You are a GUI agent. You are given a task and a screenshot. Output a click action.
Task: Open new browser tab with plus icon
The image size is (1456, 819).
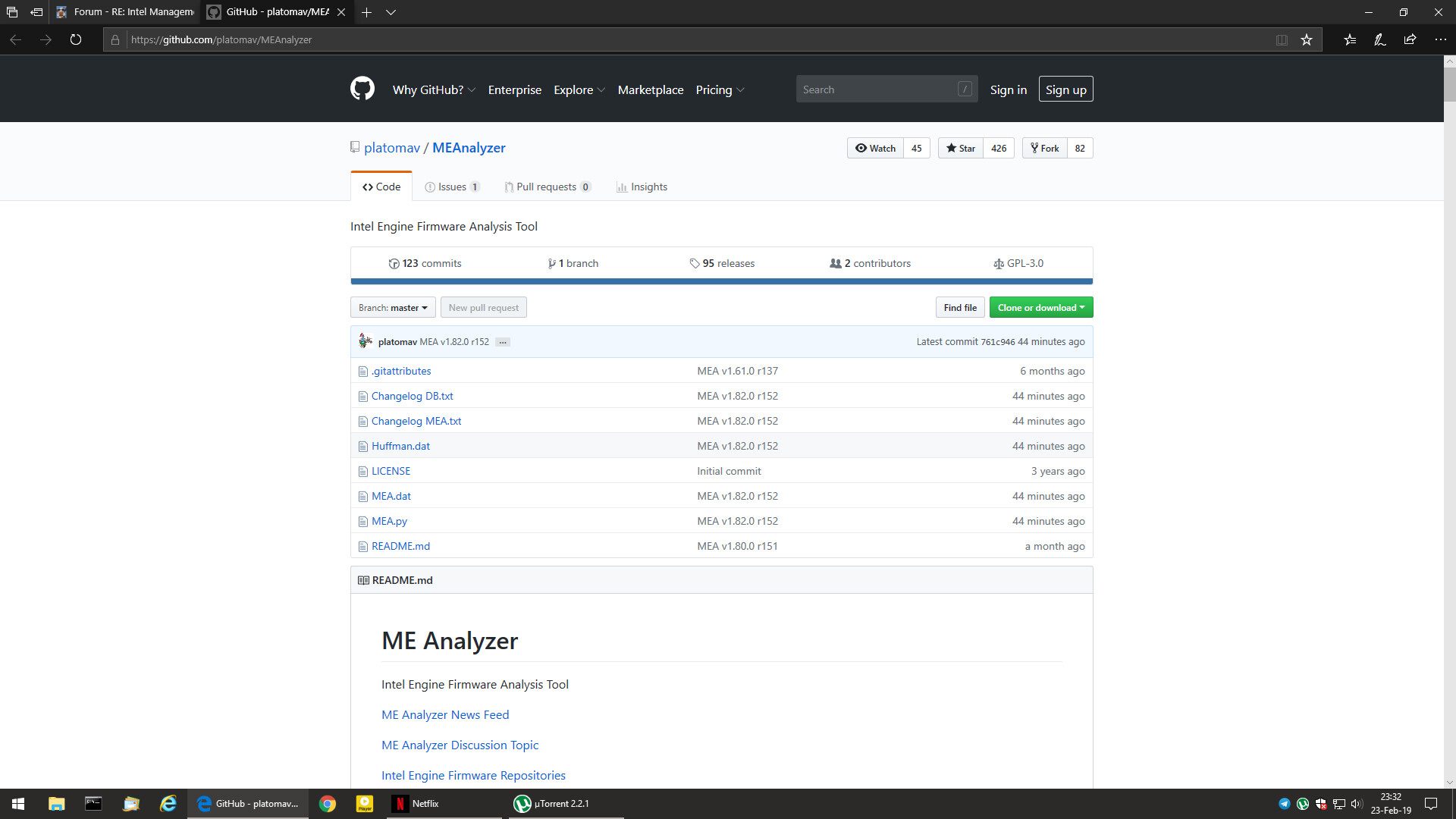click(x=366, y=12)
